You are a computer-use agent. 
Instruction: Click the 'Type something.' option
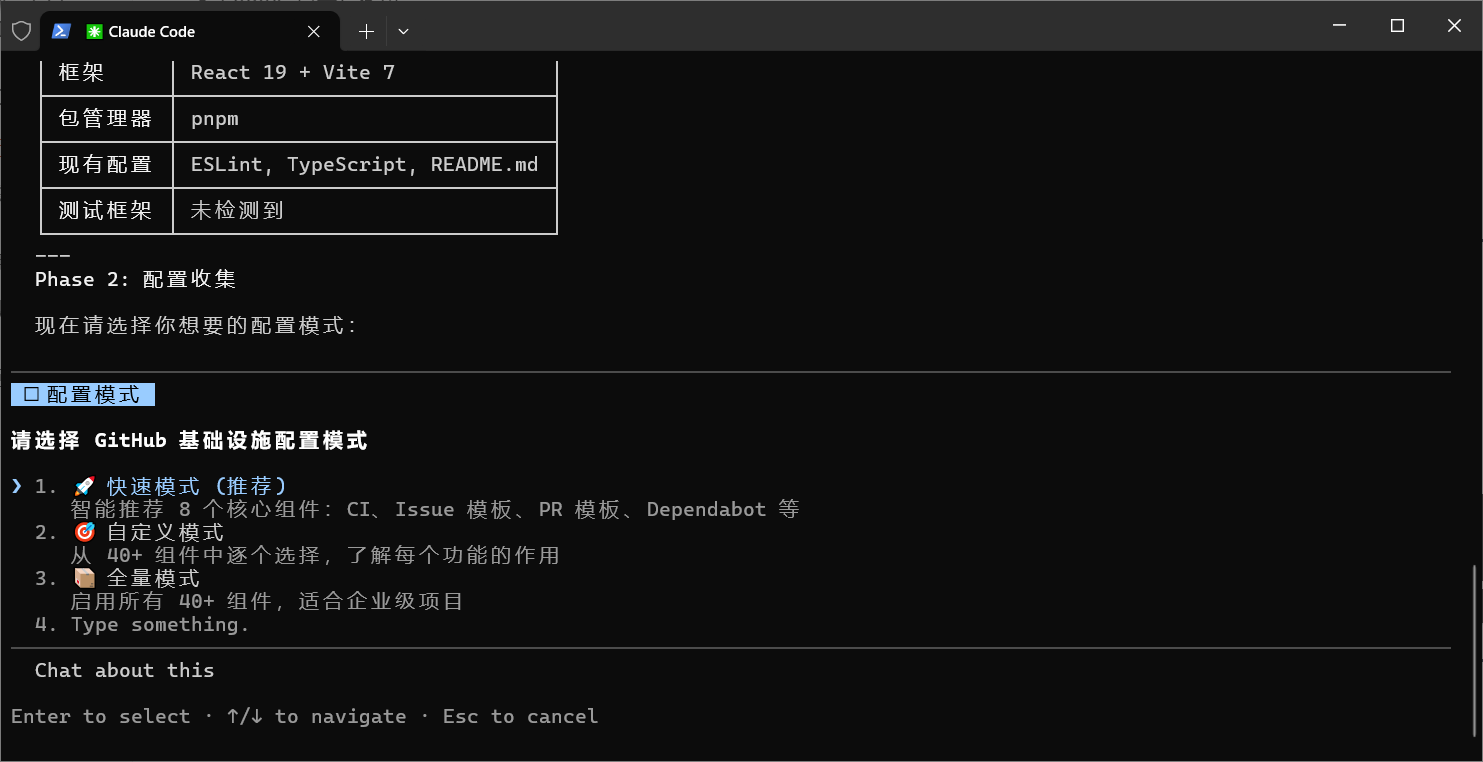(160, 623)
